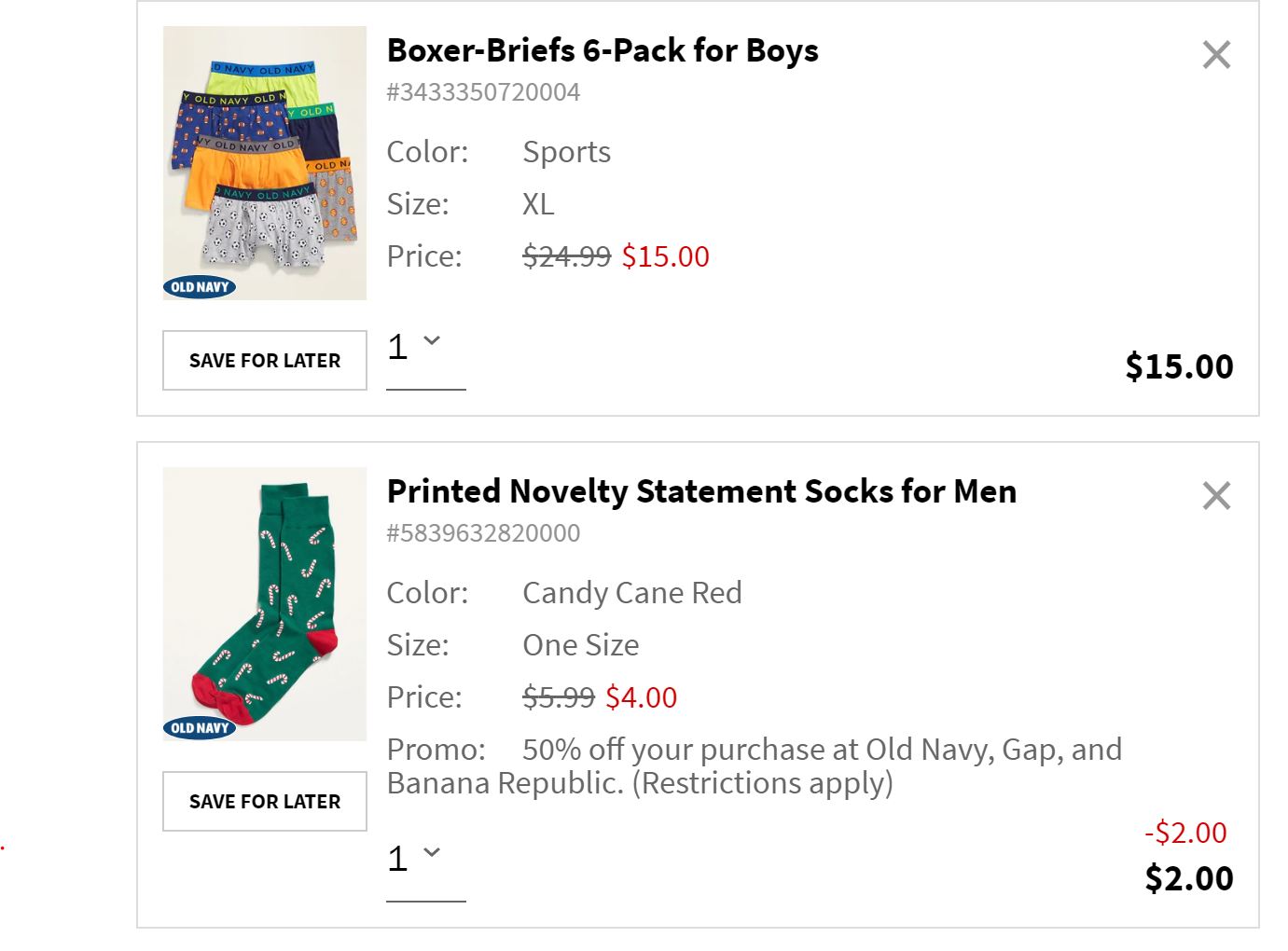Save the Novelty Statement Socks for later
This screenshot has height=951, width=1288.
click(x=265, y=802)
